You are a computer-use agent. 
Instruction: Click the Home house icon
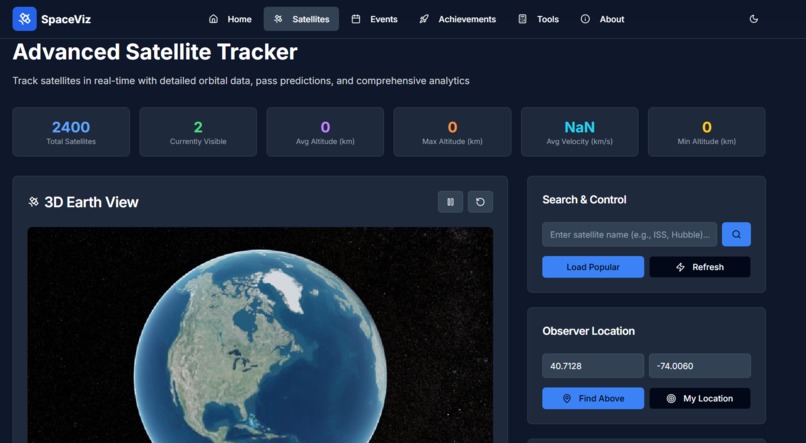pos(213,19)
